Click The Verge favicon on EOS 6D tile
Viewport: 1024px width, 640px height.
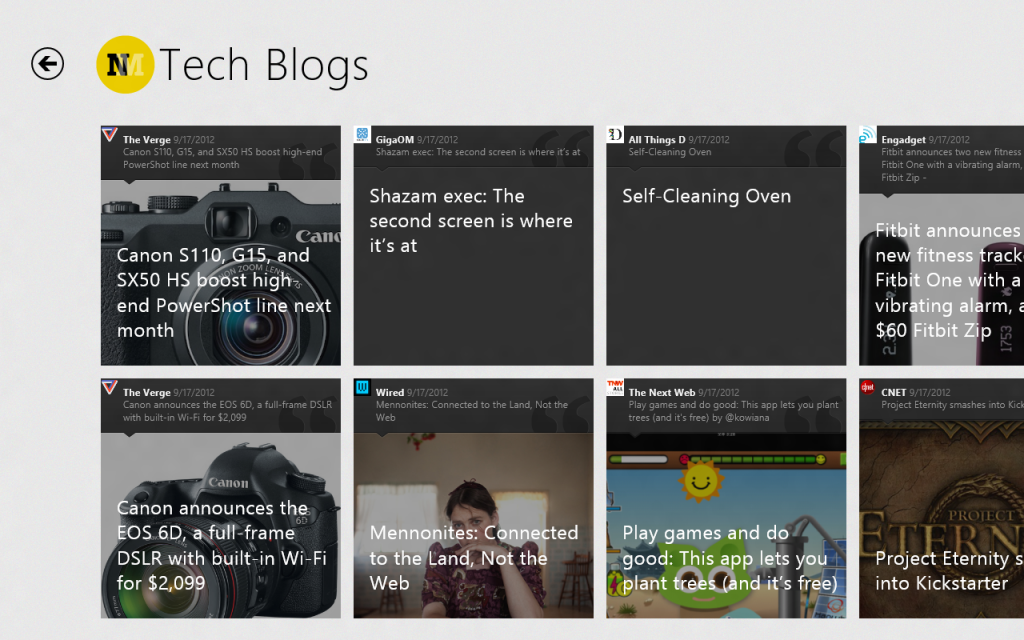110,387
